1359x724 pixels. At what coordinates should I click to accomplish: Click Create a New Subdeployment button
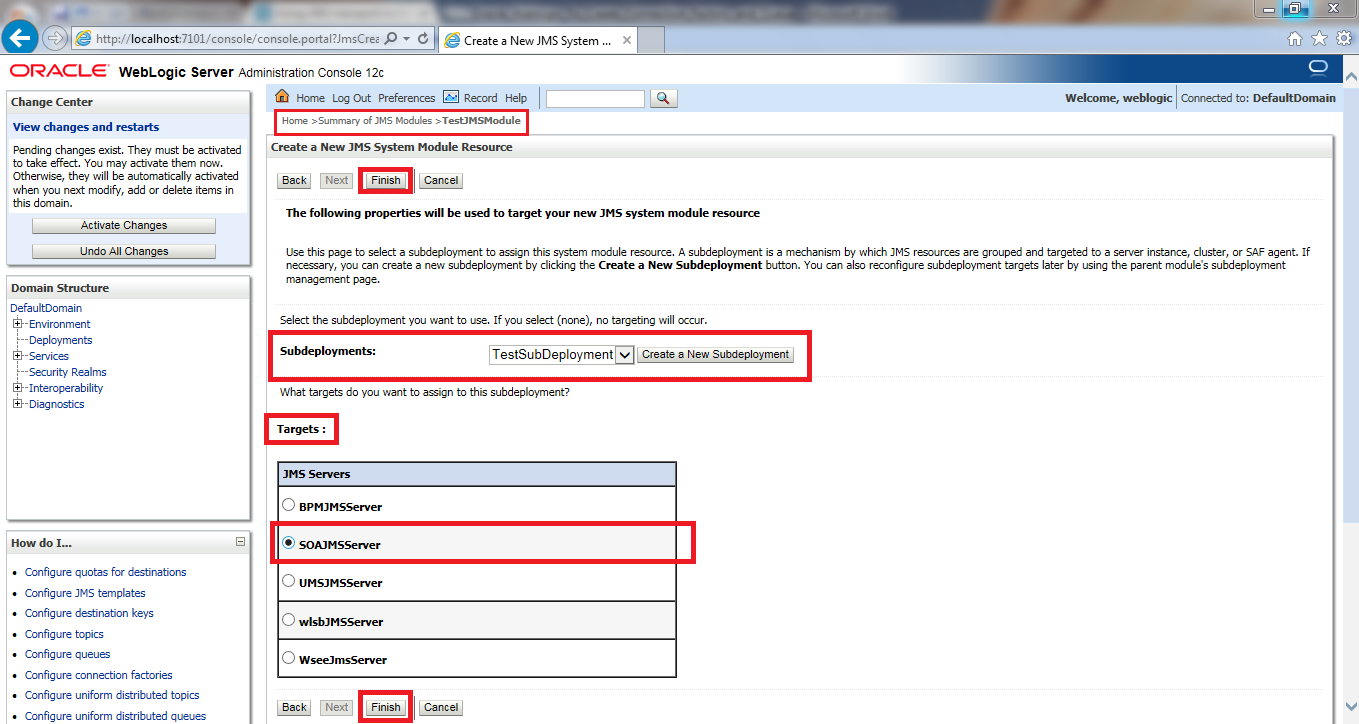click(x=715, y=355)
